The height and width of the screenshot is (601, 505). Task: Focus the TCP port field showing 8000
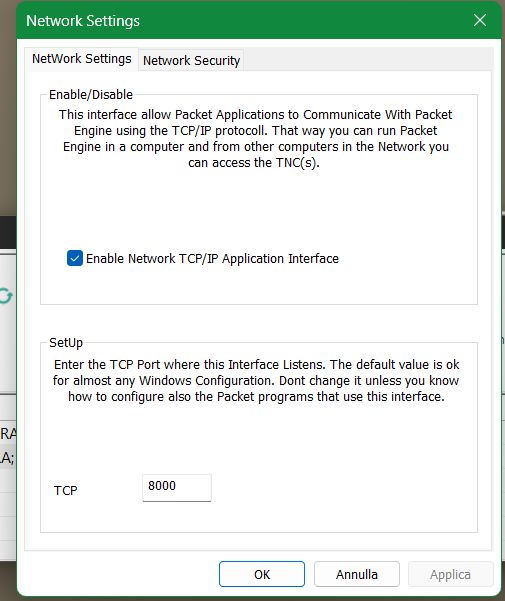[177, 487]
